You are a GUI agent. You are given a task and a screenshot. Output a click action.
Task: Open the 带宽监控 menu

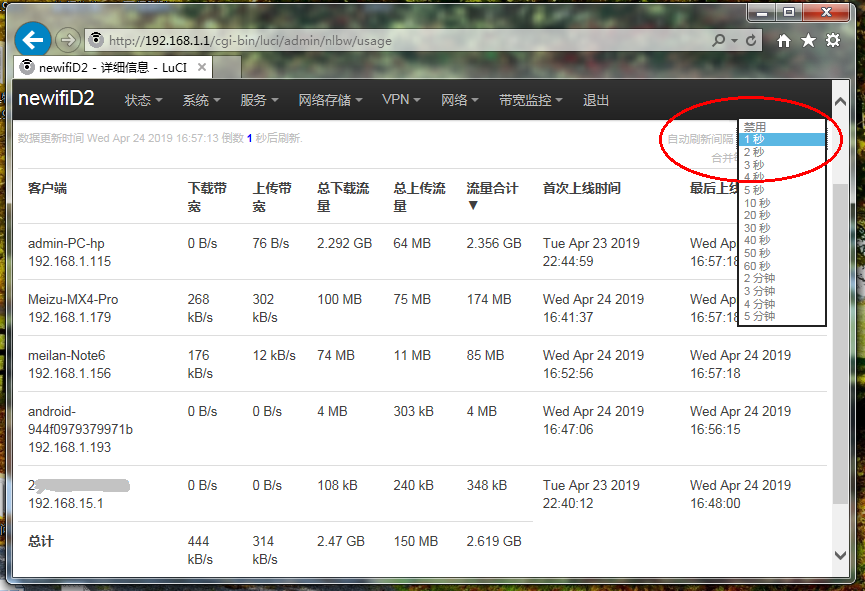(x=531, y=101)
